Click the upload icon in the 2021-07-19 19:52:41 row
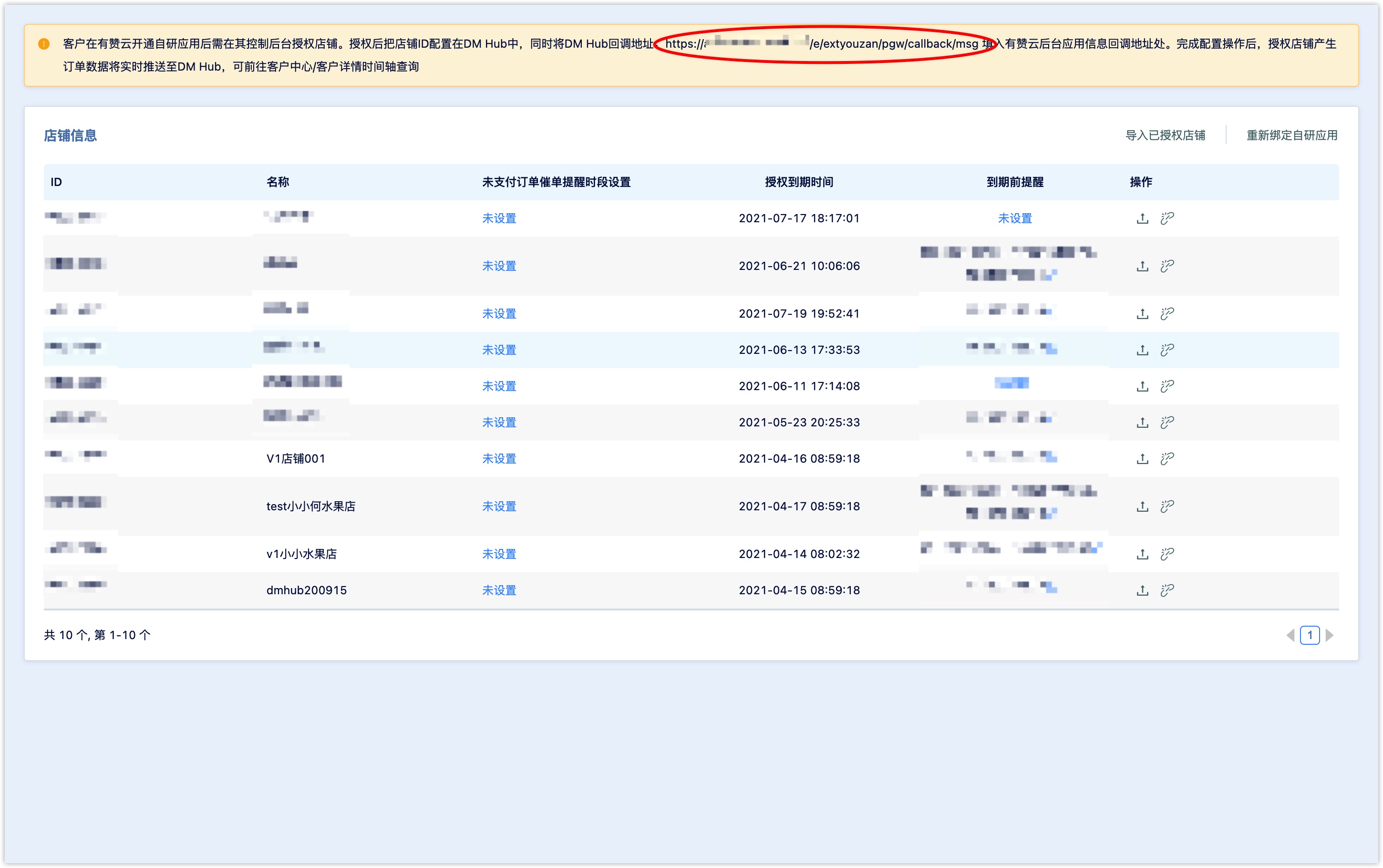Image resolution: width=1383 pixels, height=868 pixels. (x=1142, y=313)
